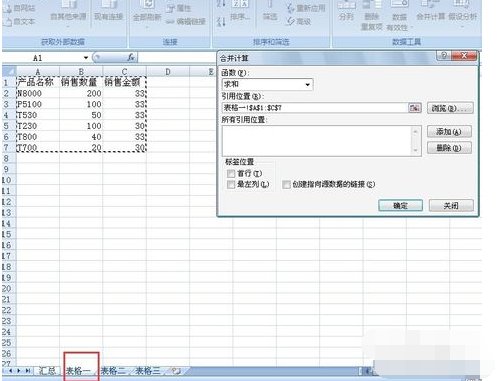Click cell containing T800
Viewport: 498px width, 381px height.
coord(38,137)
